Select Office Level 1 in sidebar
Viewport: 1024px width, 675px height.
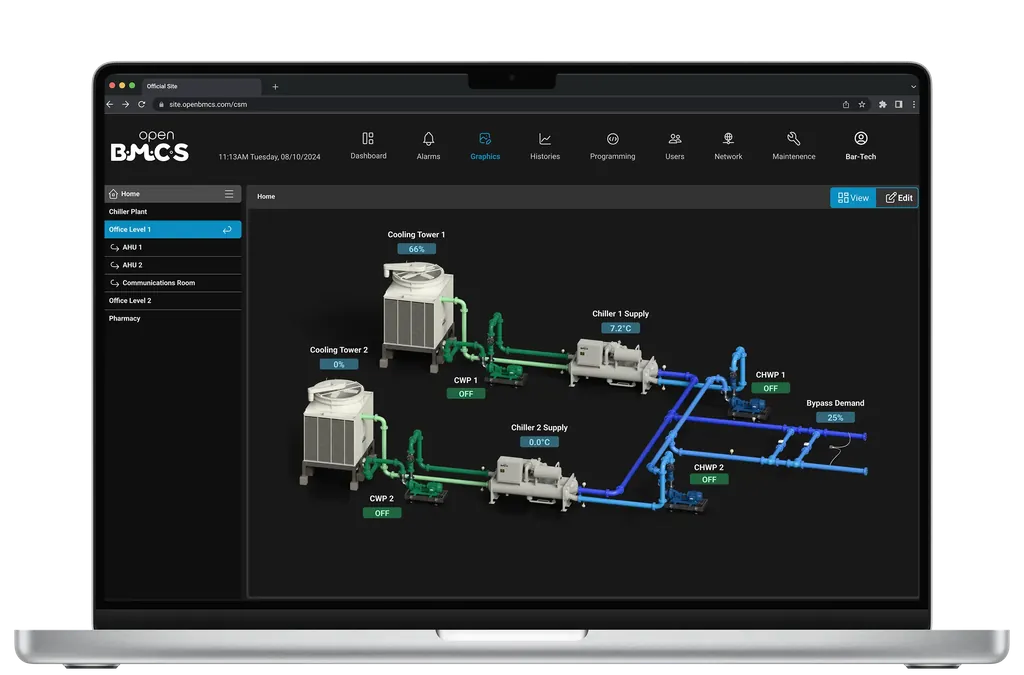point(172,230)
